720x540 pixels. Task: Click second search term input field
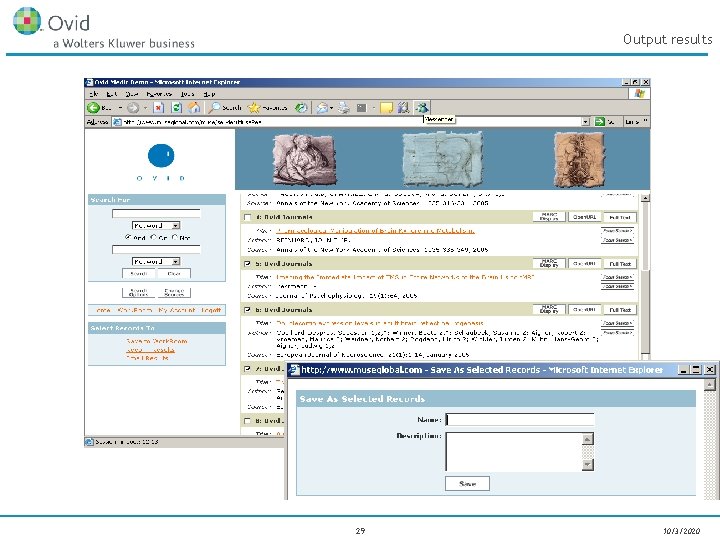point(156,249)
